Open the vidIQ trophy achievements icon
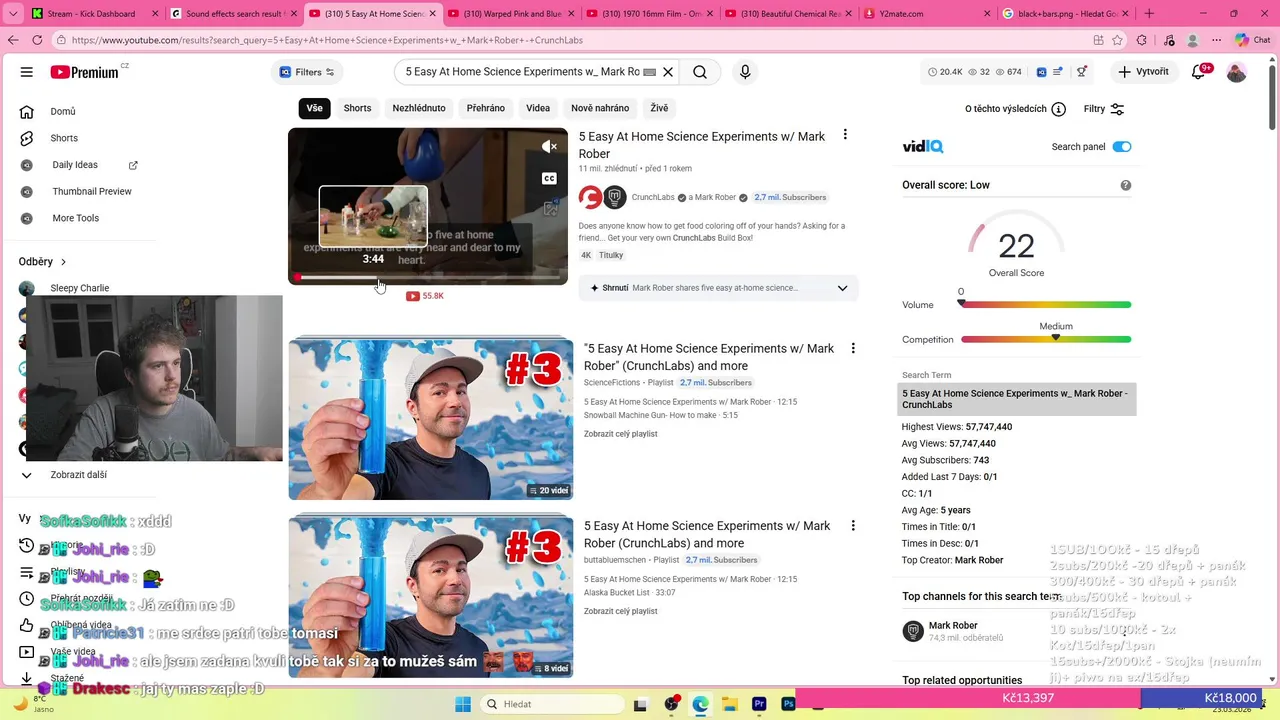Image resolution: width=1280 pixels, height=720 pixels. click(x=1081, y=72)
